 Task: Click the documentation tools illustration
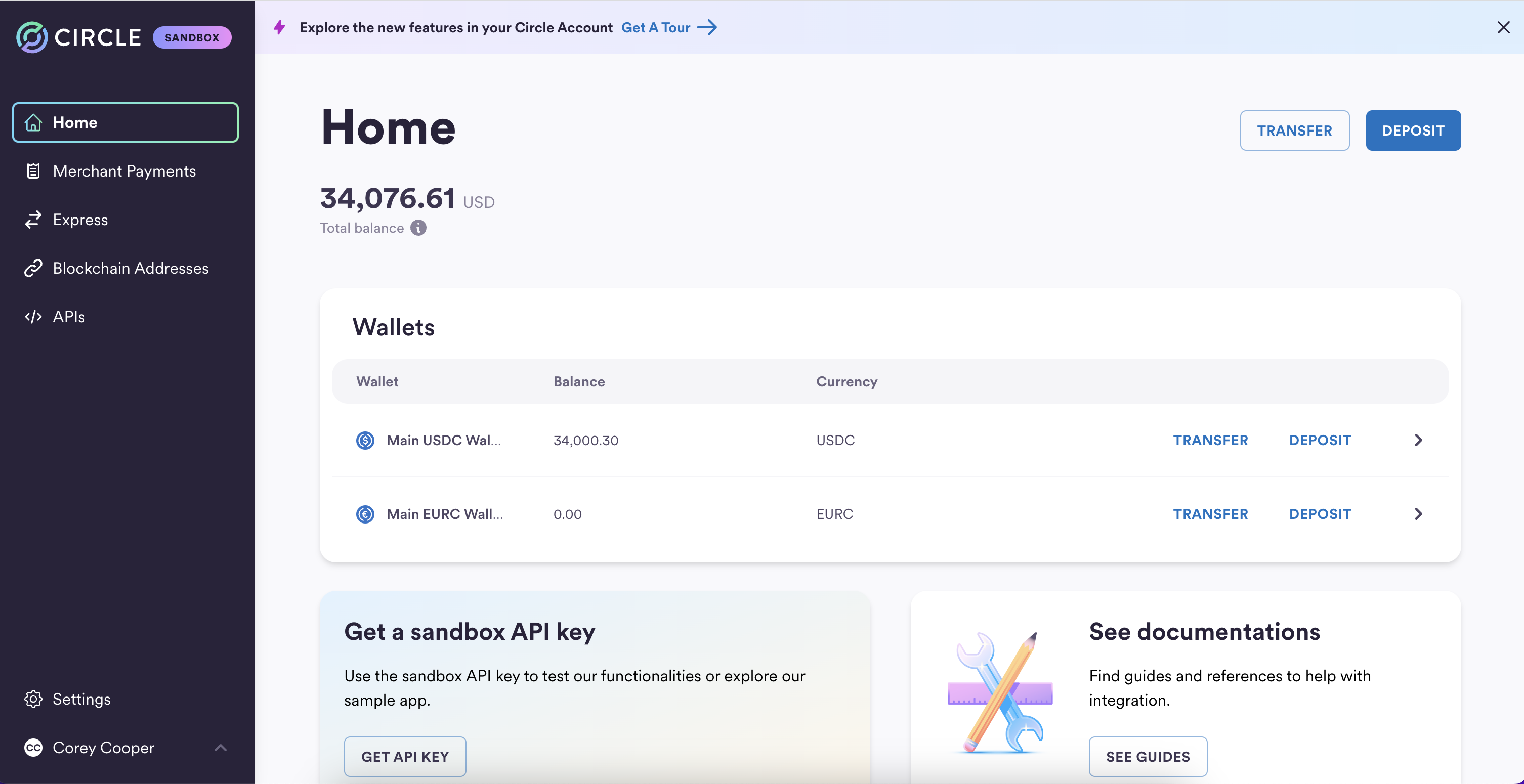[1000, 692]
